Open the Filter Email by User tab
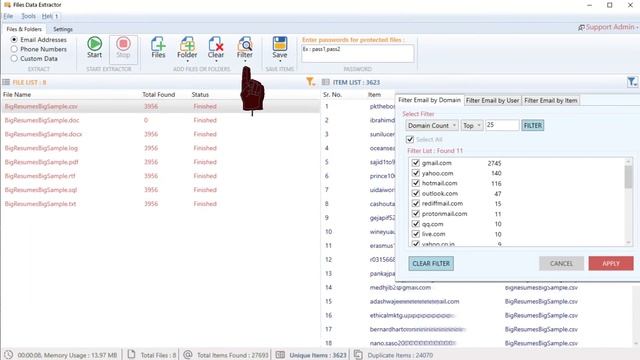 click(492, 100)
